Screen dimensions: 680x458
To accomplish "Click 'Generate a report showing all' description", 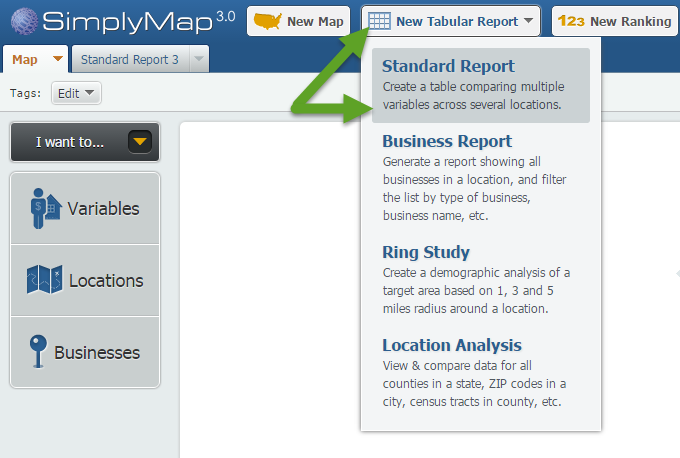I will pyautogui.click(x=461, y=162).
